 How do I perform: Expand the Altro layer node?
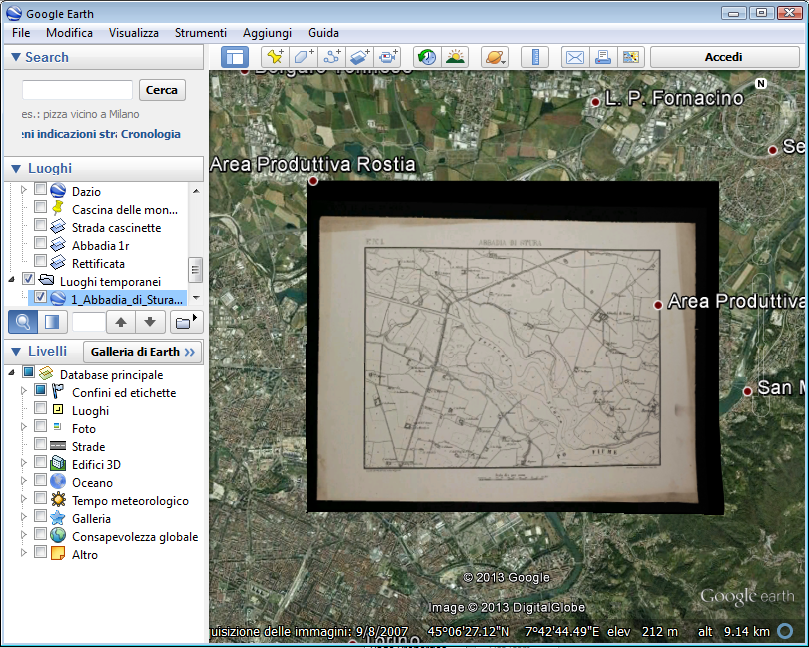[x=24, y=553]
